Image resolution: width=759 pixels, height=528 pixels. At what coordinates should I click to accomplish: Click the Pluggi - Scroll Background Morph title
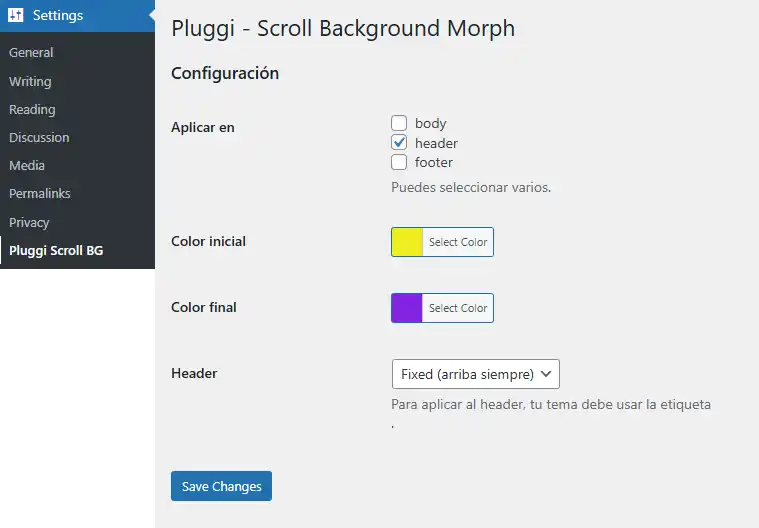[x=343, y=29]
